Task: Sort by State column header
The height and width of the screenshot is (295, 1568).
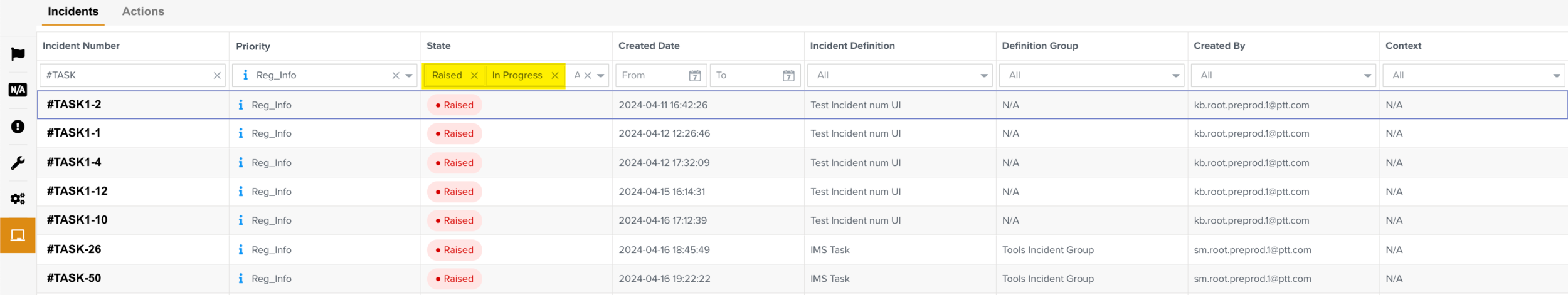Action: [x=438, y=46]
